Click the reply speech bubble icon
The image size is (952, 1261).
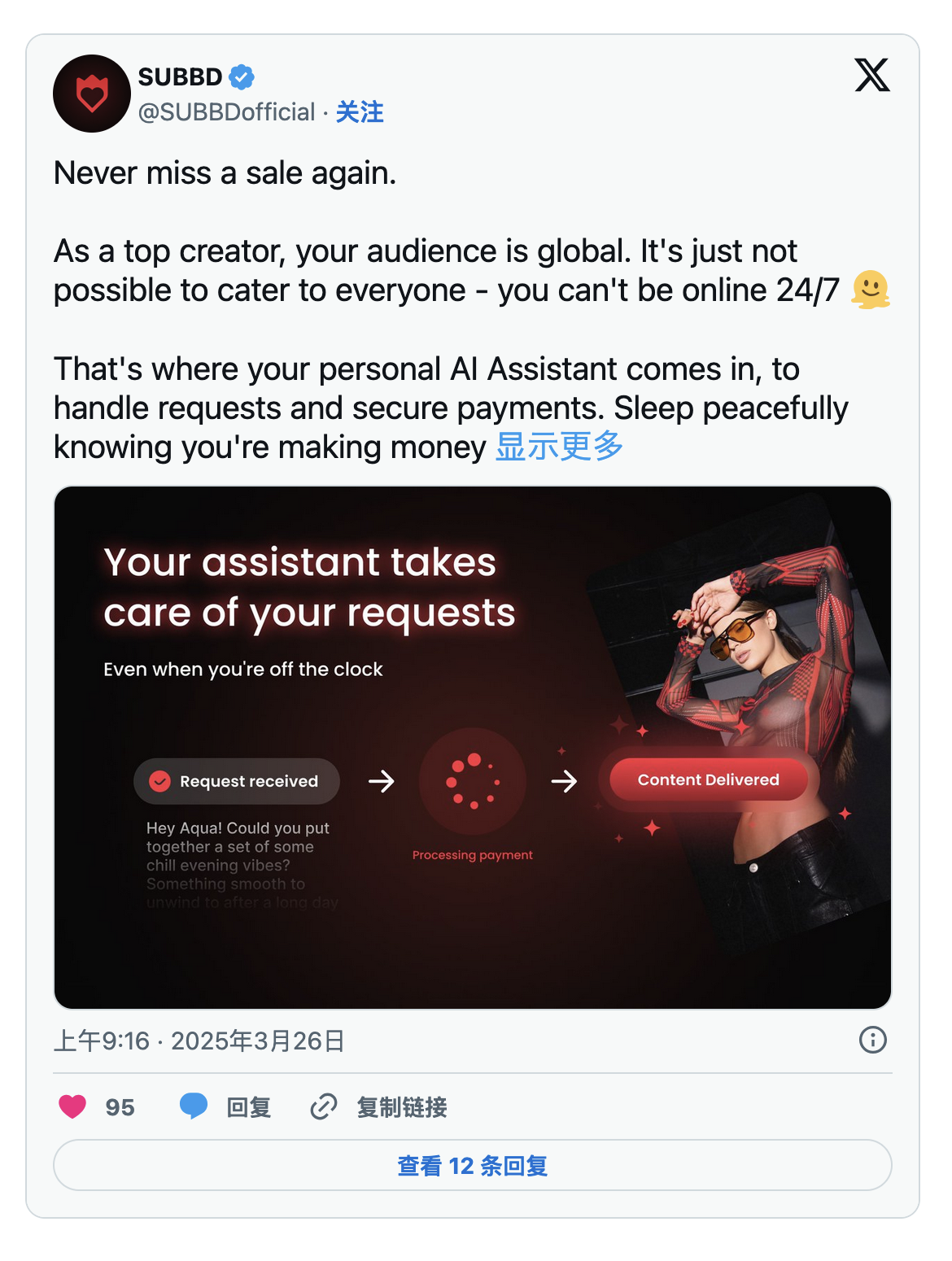click(x=194, y=1106)
